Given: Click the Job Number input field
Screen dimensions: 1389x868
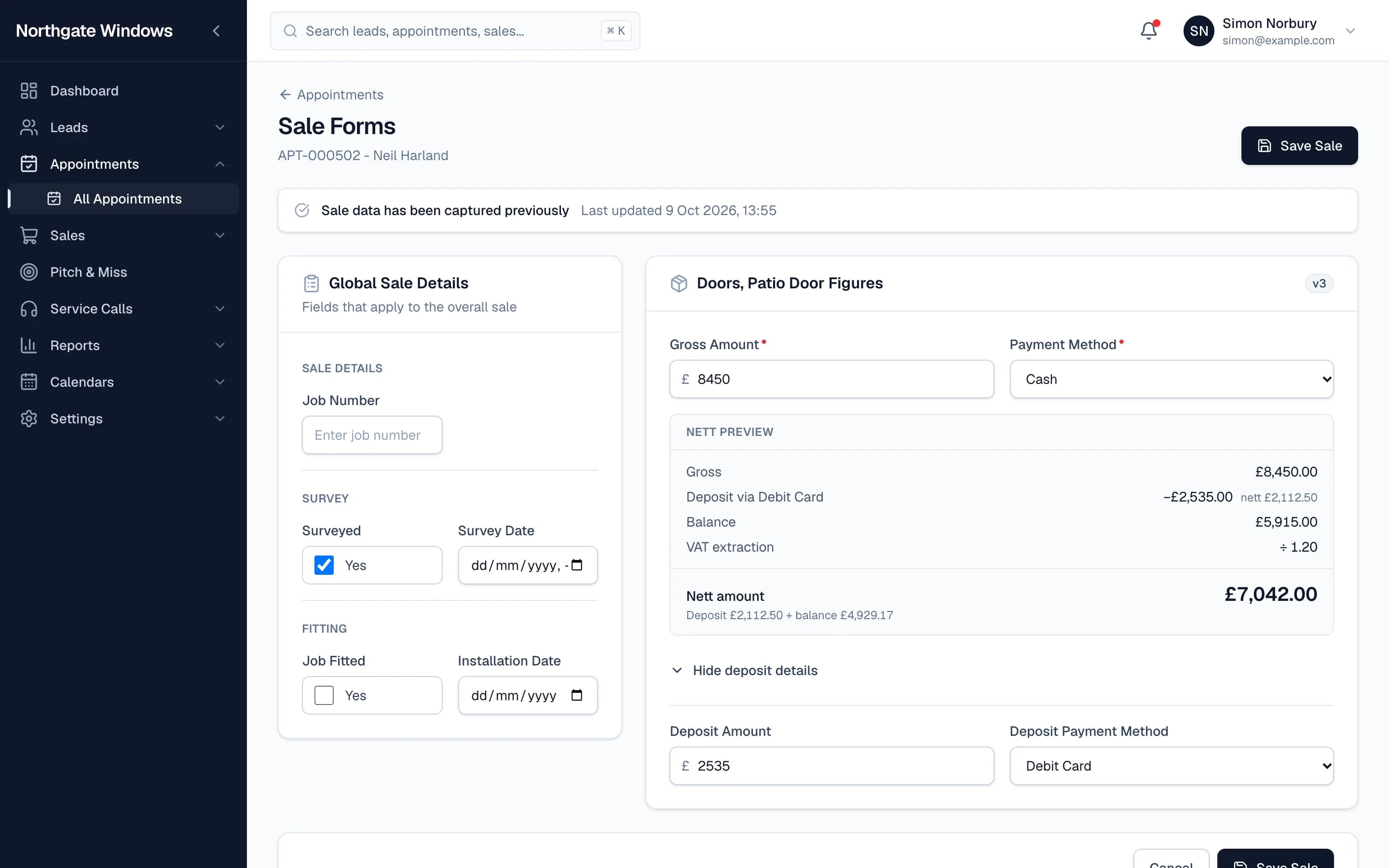Looking at the screenshot, I should (x=372, y=435).
